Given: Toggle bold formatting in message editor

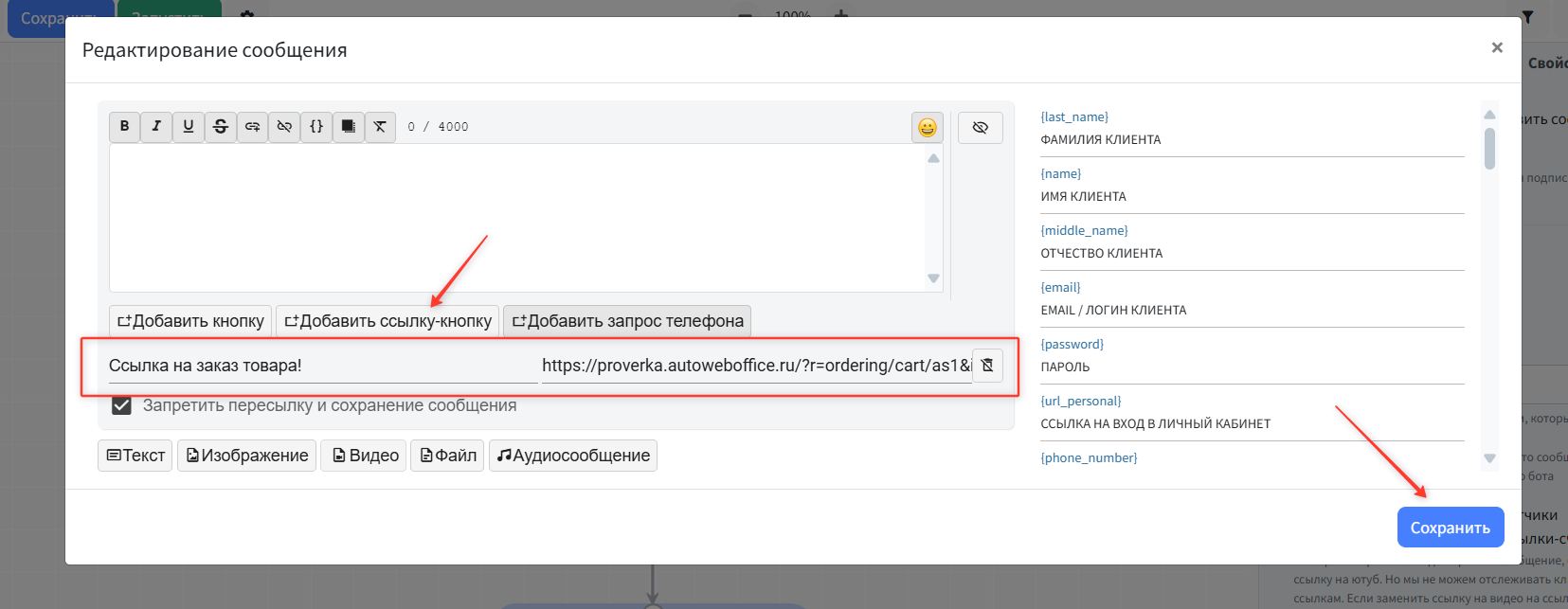Looking at the screenshot, I should pos(124,126).
